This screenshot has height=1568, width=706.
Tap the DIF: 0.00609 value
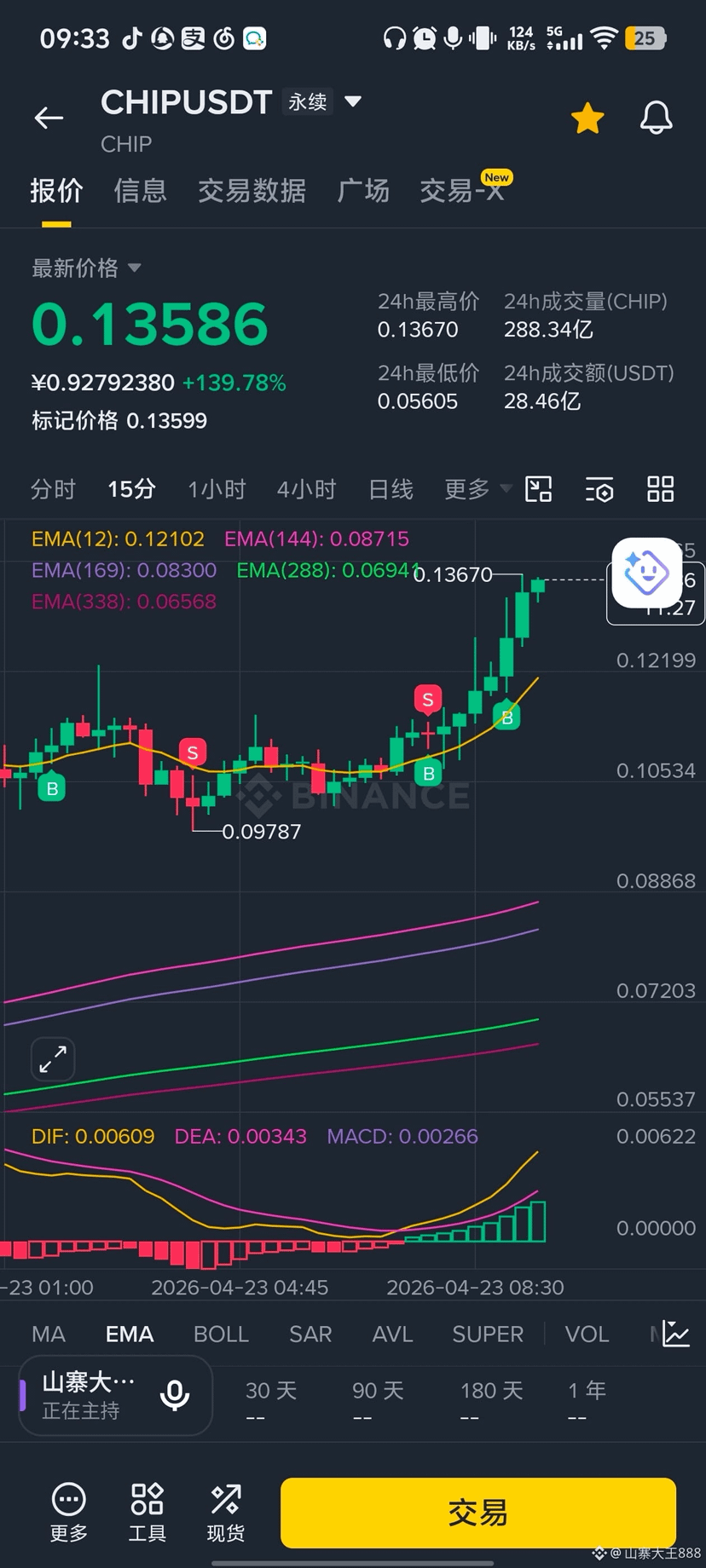[x=93, y=1136]
